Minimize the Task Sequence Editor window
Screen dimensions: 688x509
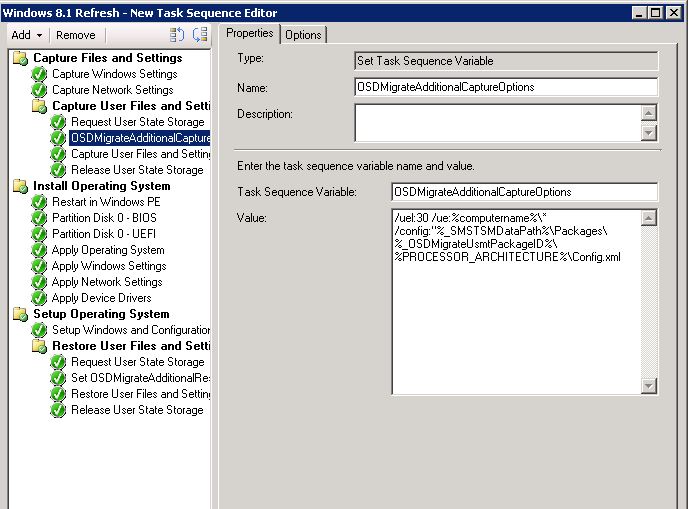click(x=639, y=13)
